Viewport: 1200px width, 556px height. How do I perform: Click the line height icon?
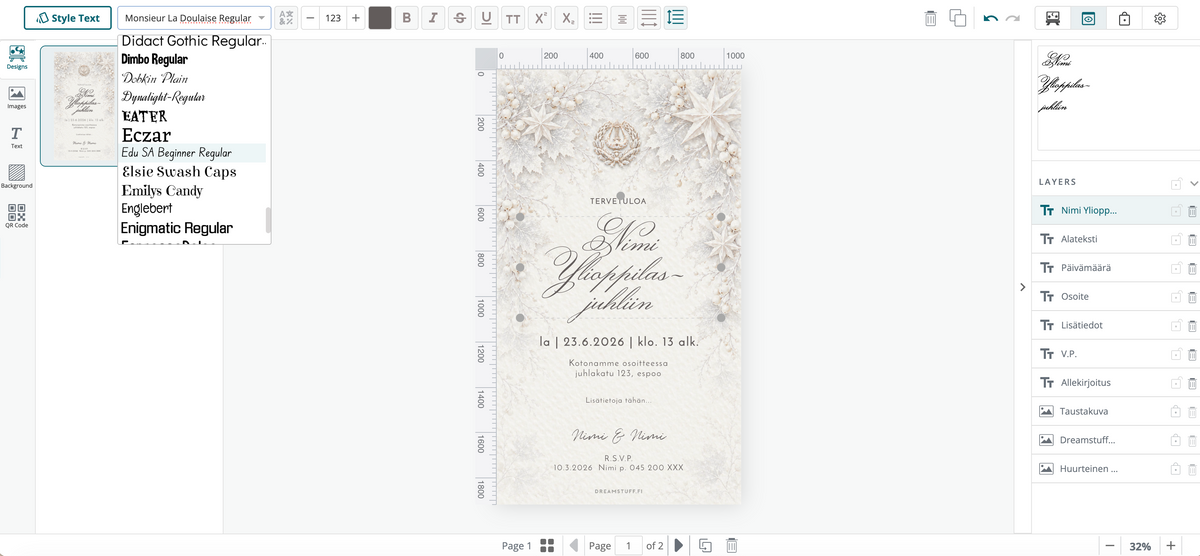click(675, 18)
